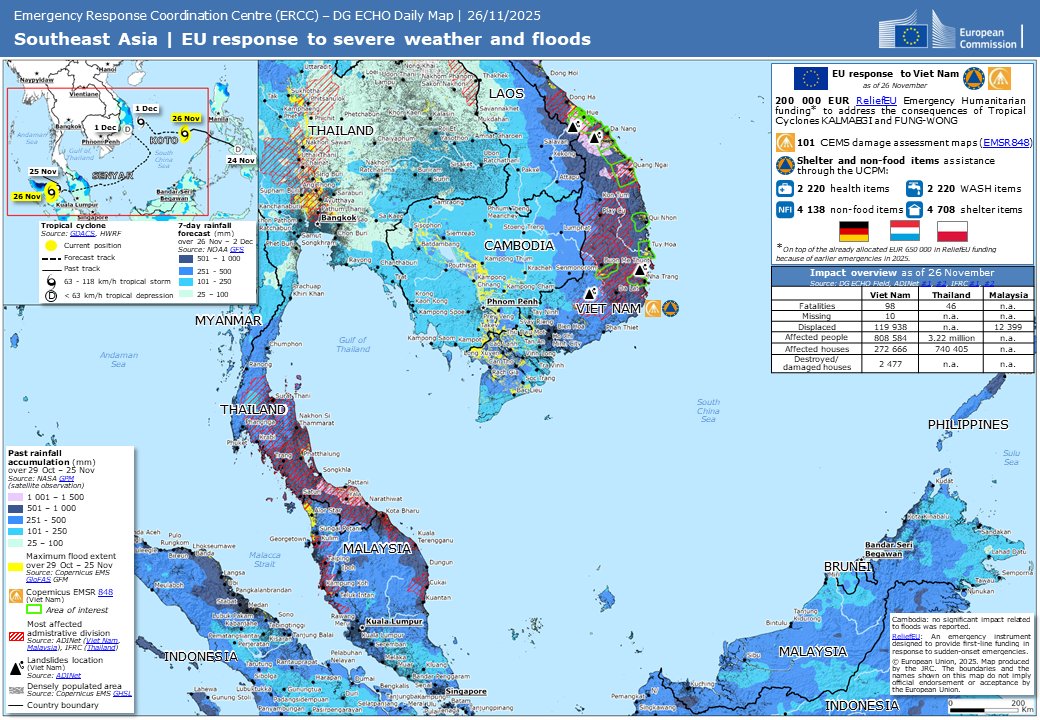Click the tropical depression D symbol in legend
The width and height of the screenshot is (1040, 720).
[50, 296]
